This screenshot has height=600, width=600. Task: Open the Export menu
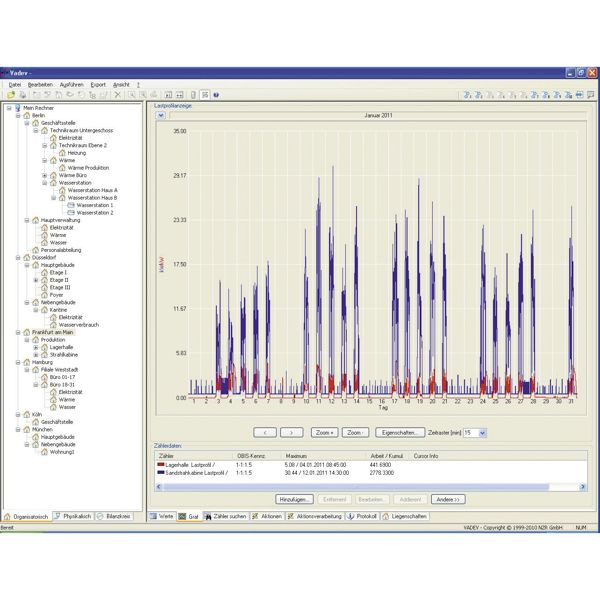pos(98,85)
